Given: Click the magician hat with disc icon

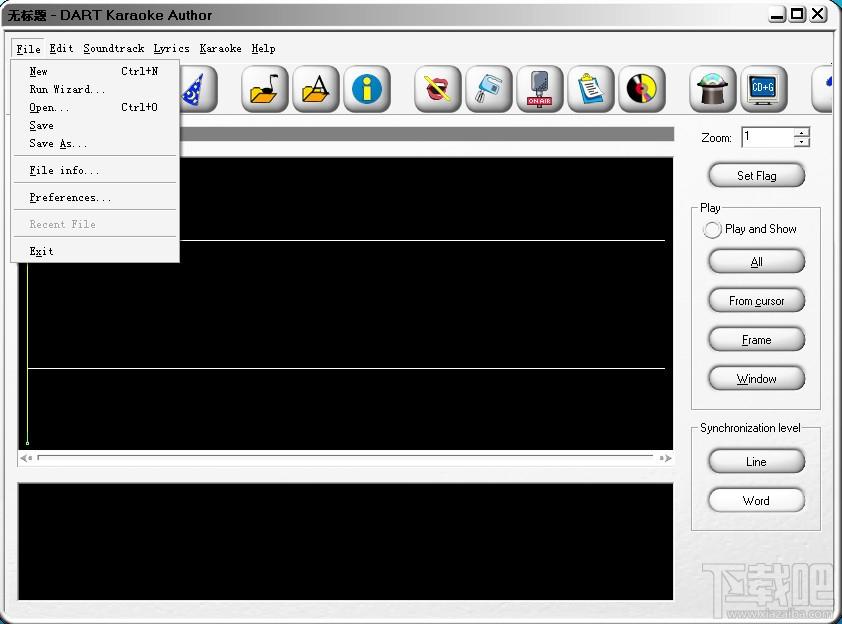Looking at the screenshot, I should pyautogui.click(x=713, y=89).
